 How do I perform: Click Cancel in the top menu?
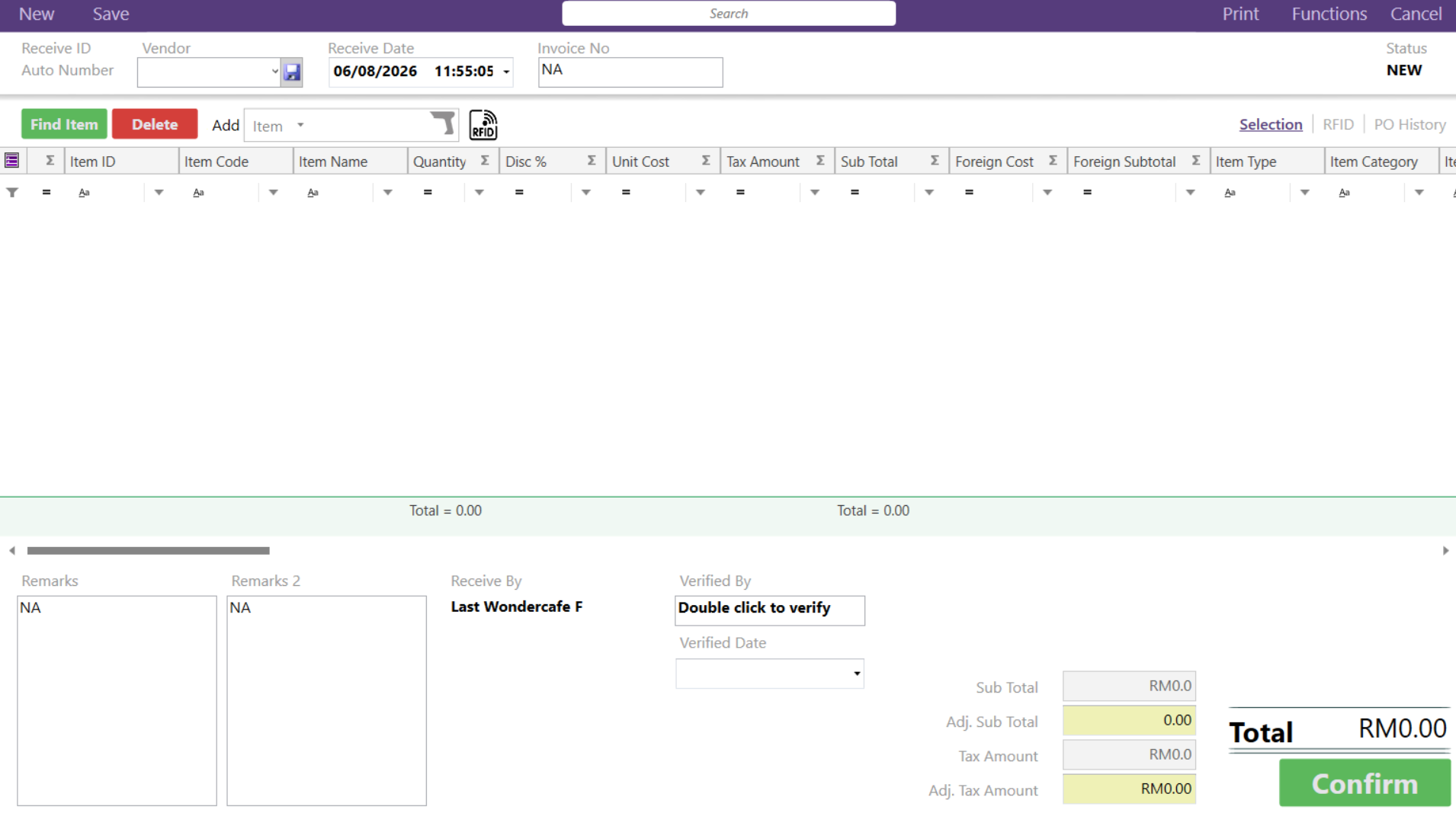pyautogui.click(x=1416, y=14)
